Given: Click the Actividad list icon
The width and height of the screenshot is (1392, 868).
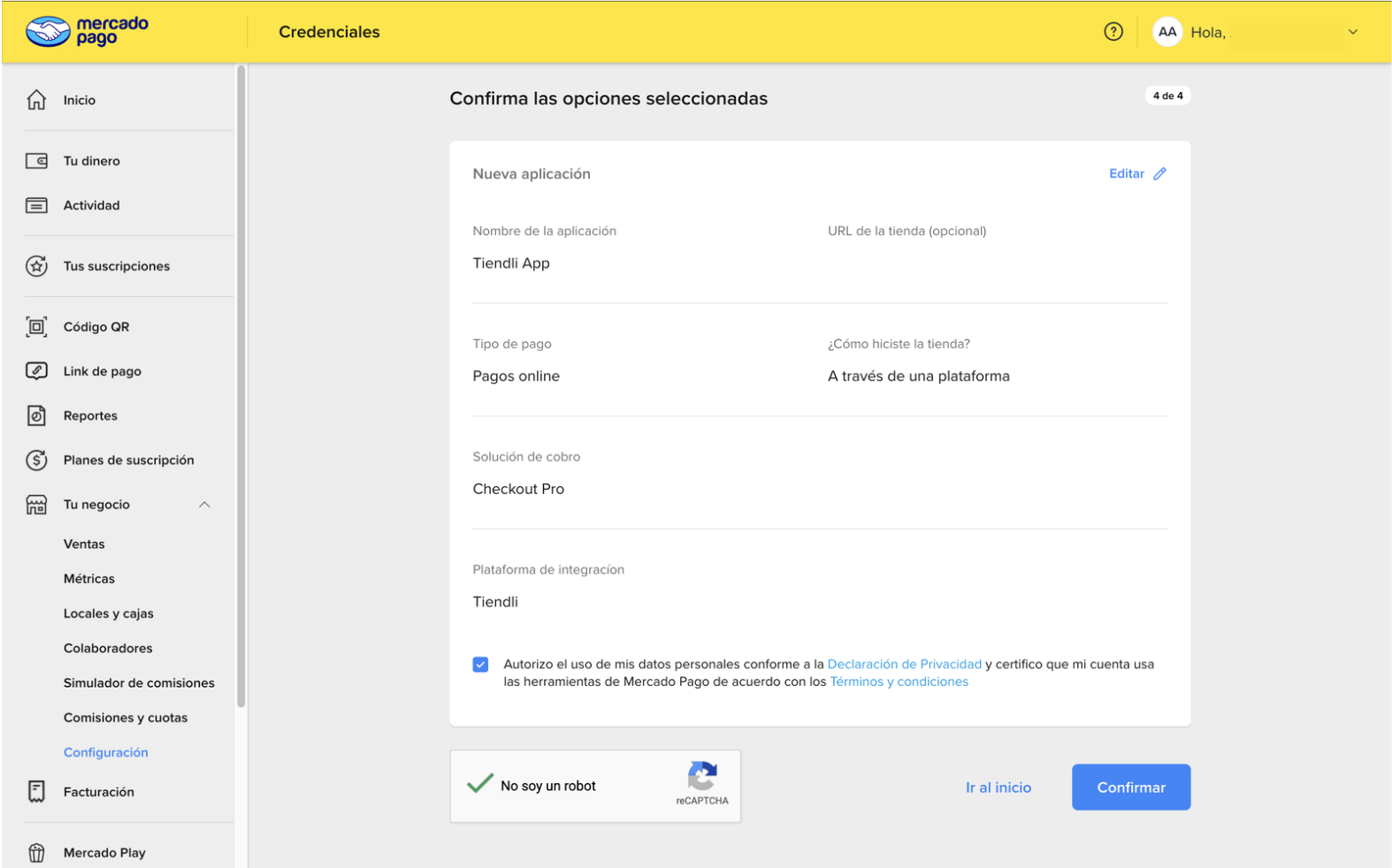Looking at the screenshot, I should (x=36, y=205).
